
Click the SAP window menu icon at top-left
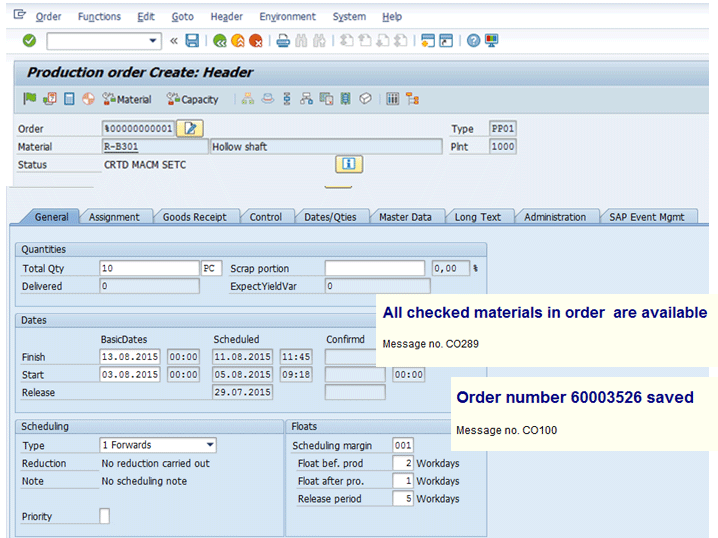pos(20,15)
